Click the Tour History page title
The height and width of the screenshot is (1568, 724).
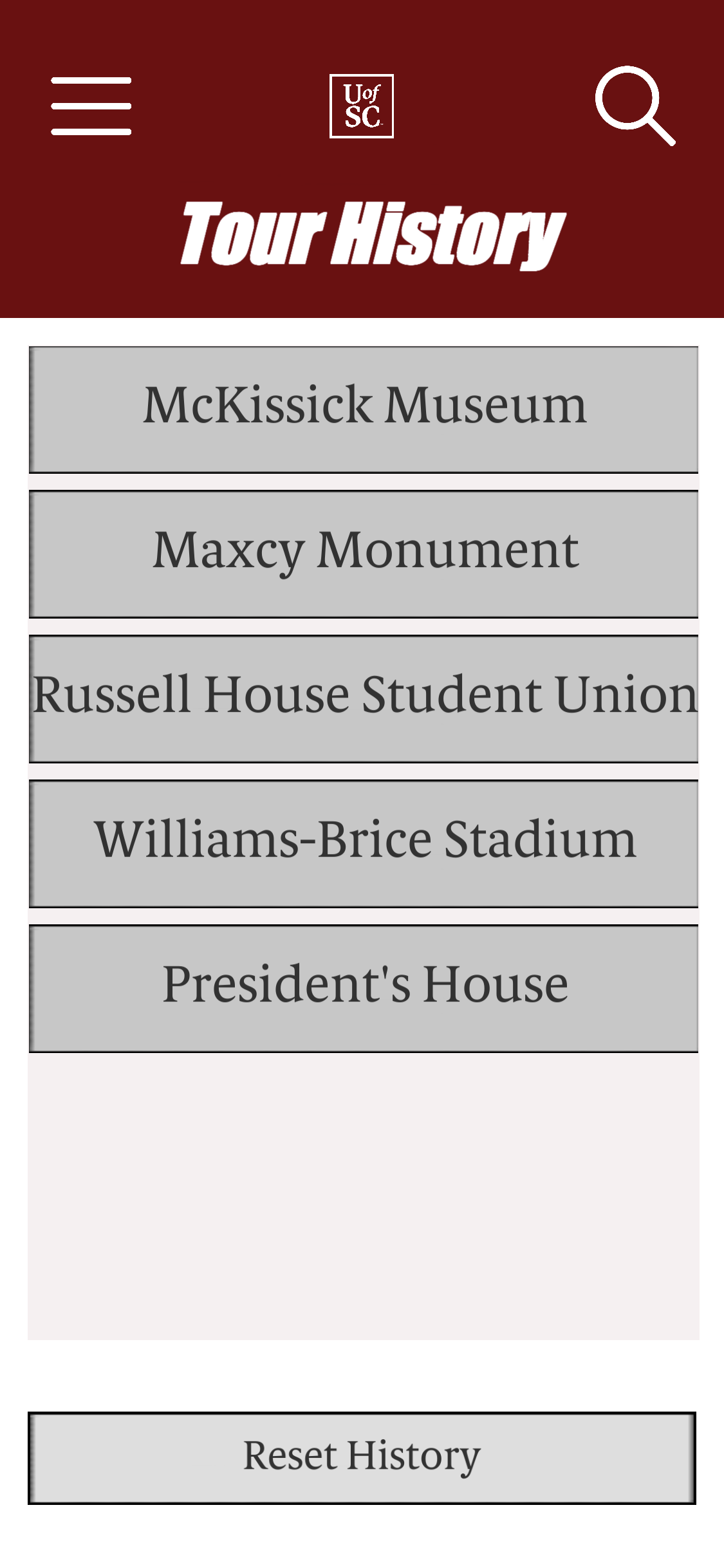(373, 234)
